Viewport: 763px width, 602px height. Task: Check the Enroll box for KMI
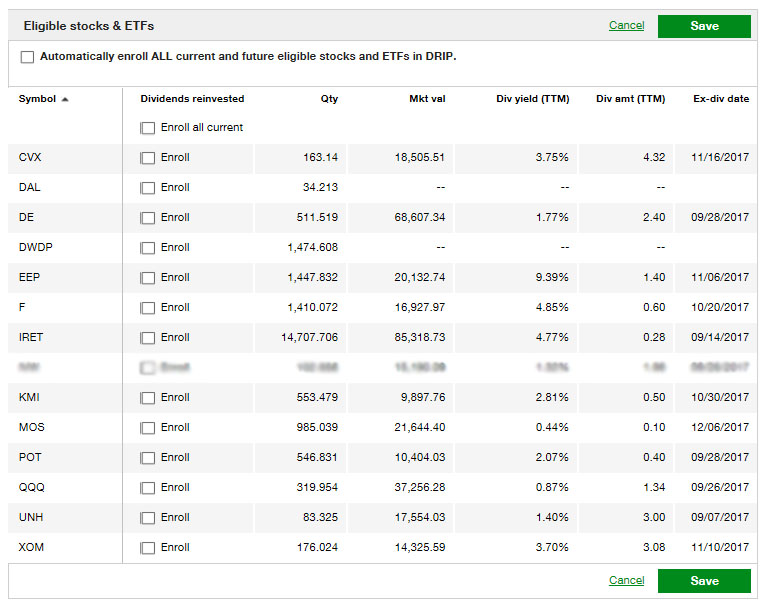click(x=147, y=398)
